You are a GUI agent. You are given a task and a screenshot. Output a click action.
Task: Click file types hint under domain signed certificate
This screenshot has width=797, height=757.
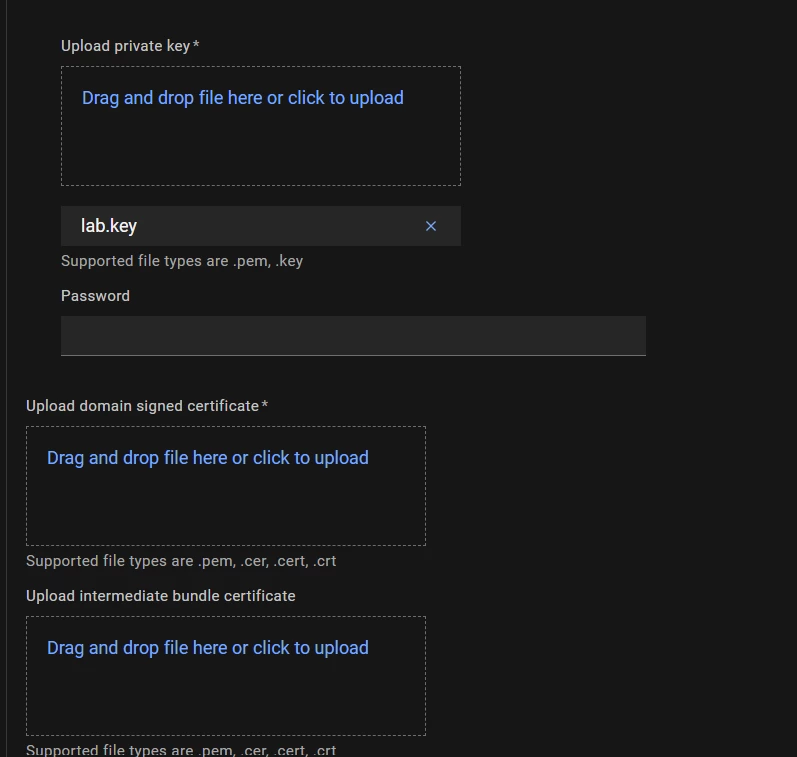tap(181, 561)
